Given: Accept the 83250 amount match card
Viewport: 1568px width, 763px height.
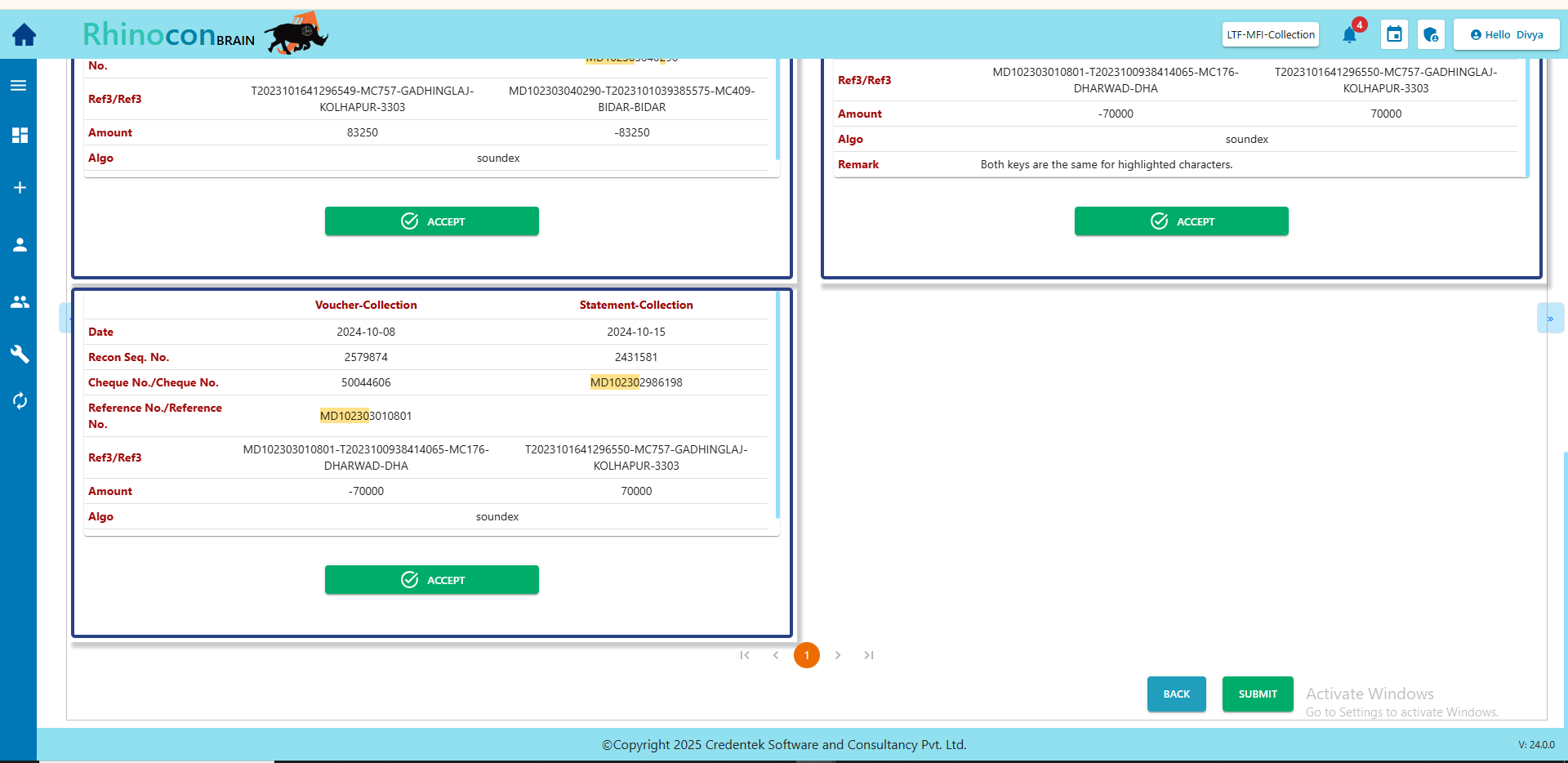Looking at the screenshot, I should pyautogui.click(x=431, y=221).
